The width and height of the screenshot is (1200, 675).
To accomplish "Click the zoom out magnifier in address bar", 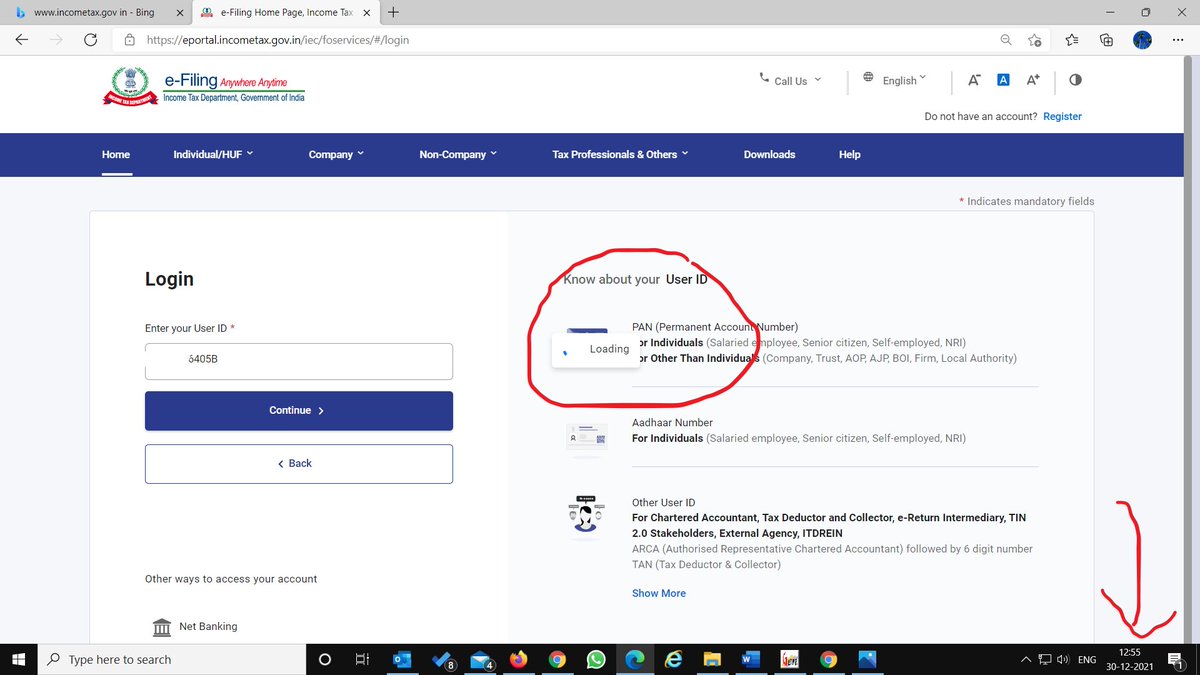I will (x=1005, y=40).
